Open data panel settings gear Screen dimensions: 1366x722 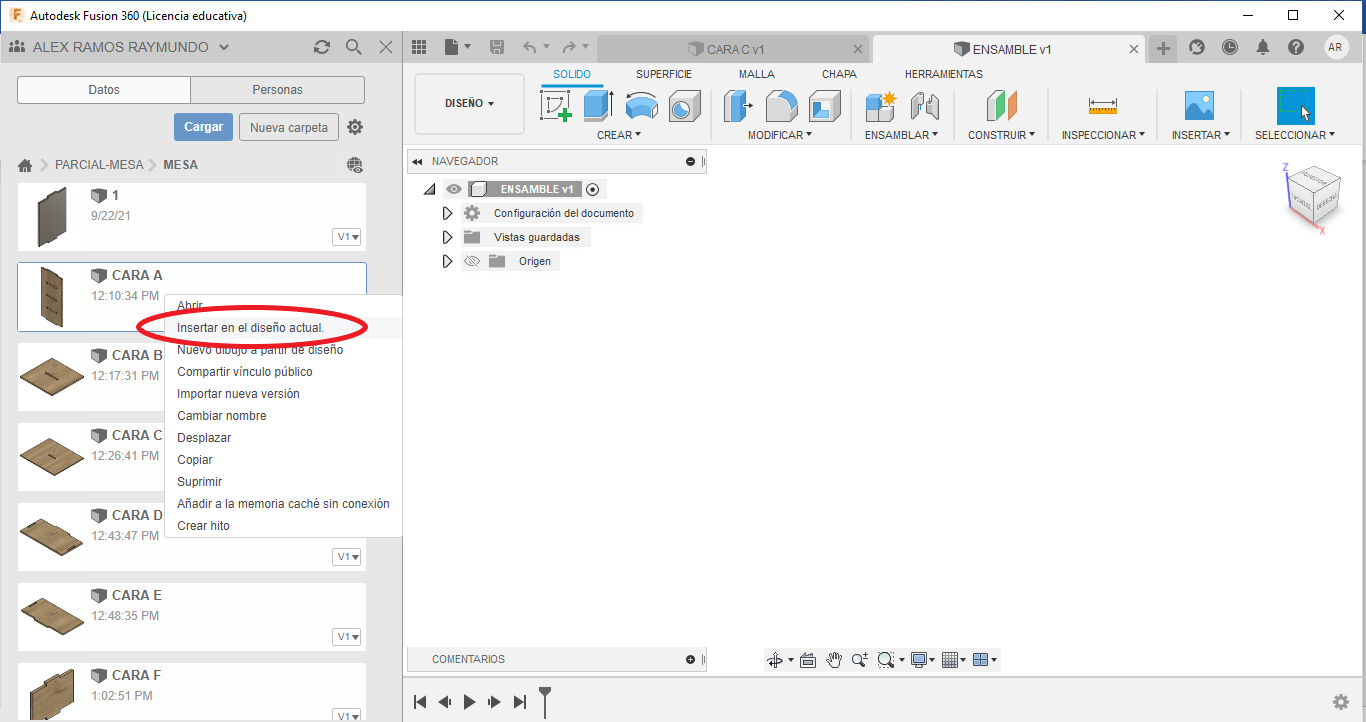pos(355,127)
